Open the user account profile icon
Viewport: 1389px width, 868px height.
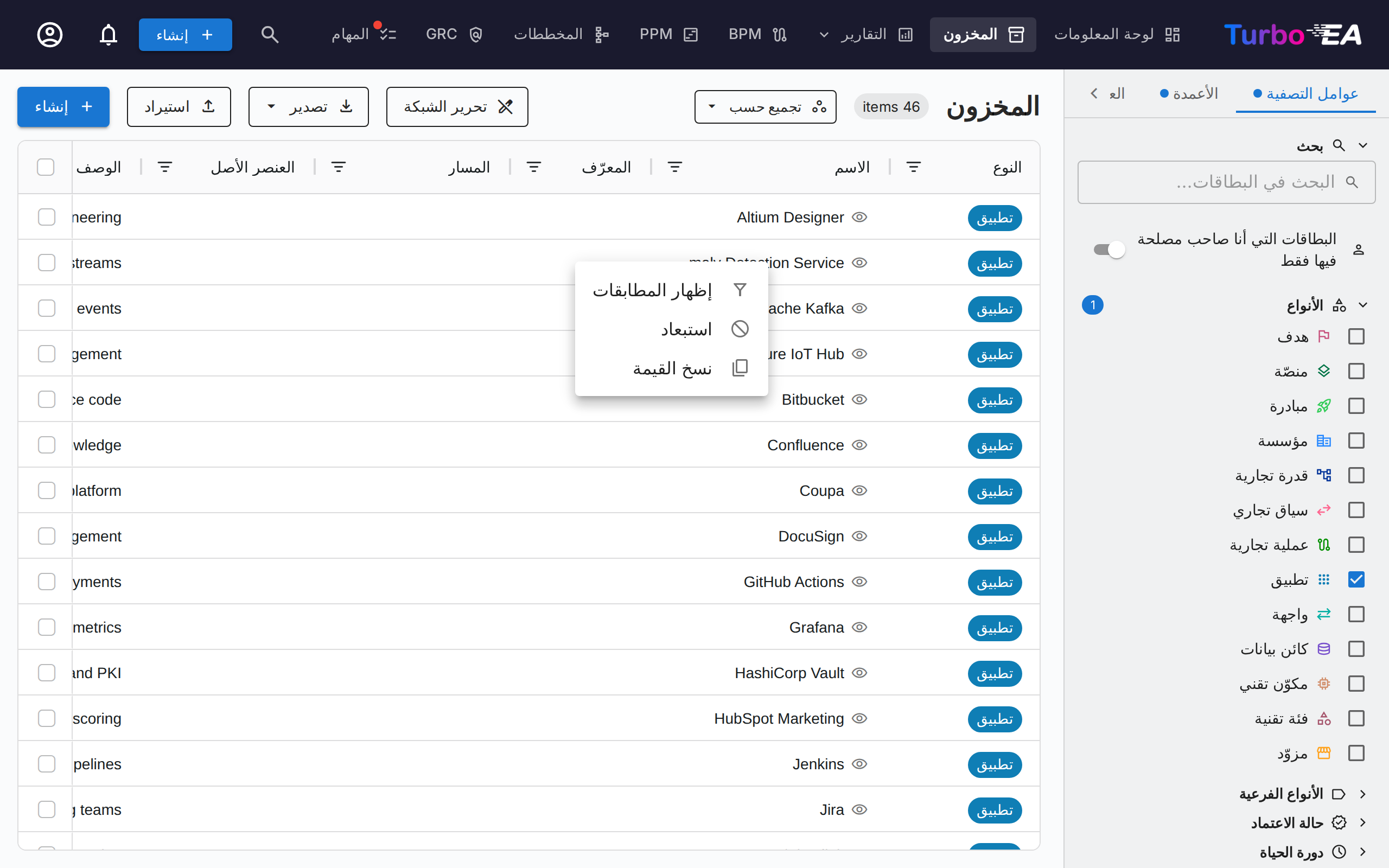pos(50,34)
